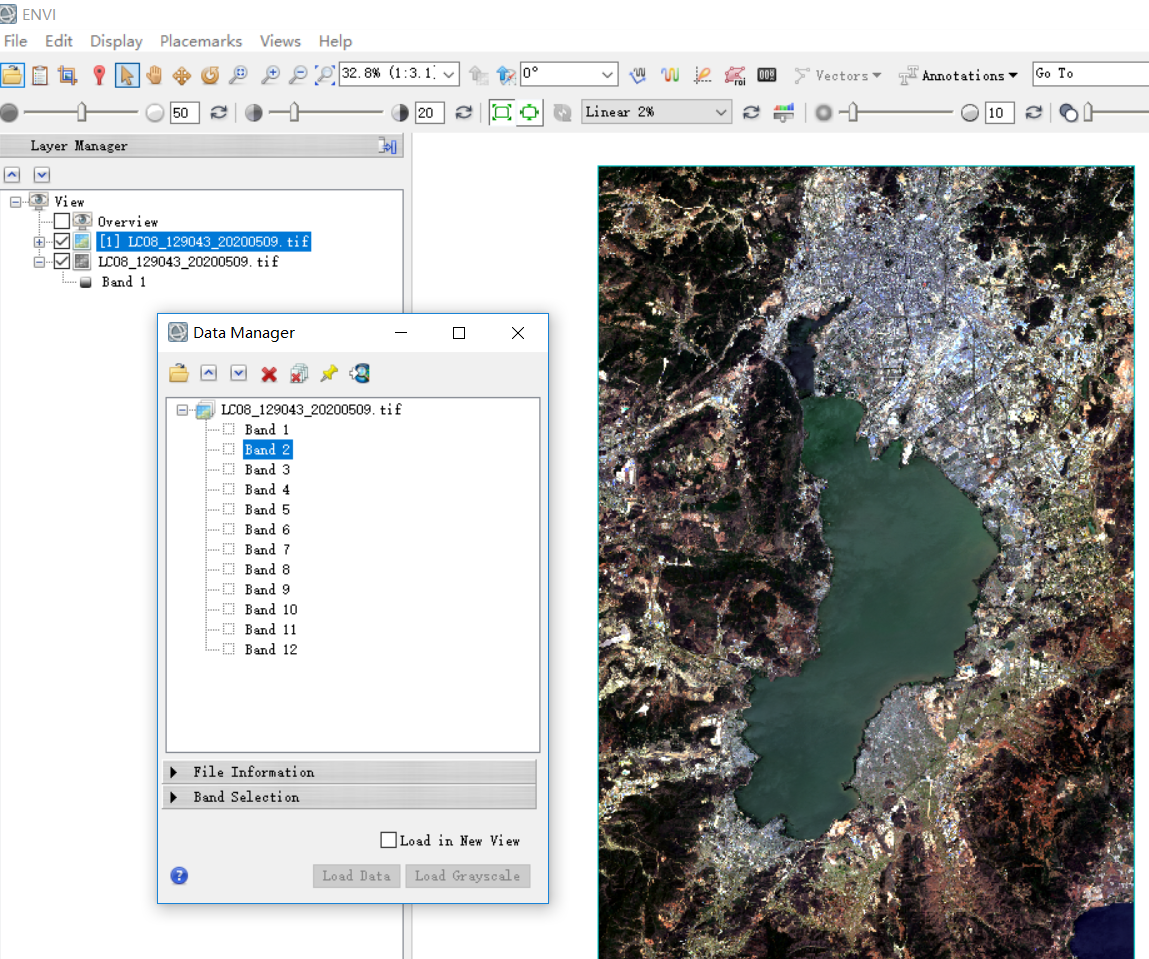Activate the cursor Select tool
The width and height of the screenshot is (1149, 959).
[x=127, y=75]
